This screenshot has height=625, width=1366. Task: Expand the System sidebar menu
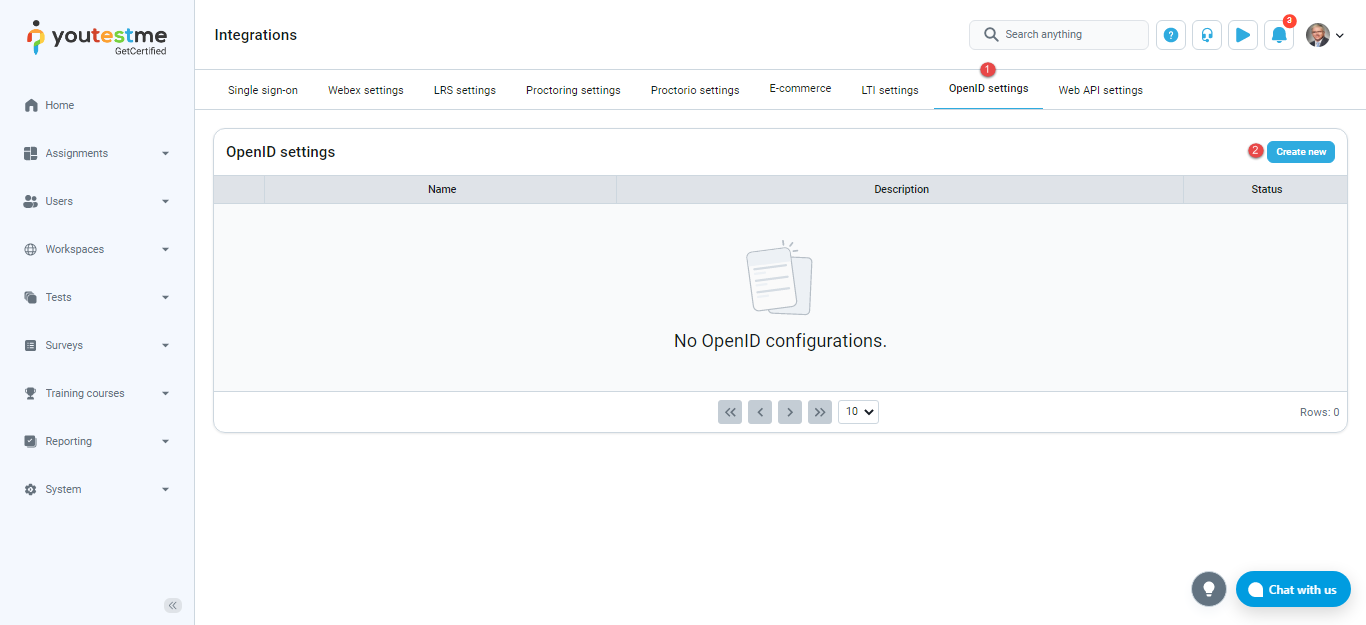[96, 489]
